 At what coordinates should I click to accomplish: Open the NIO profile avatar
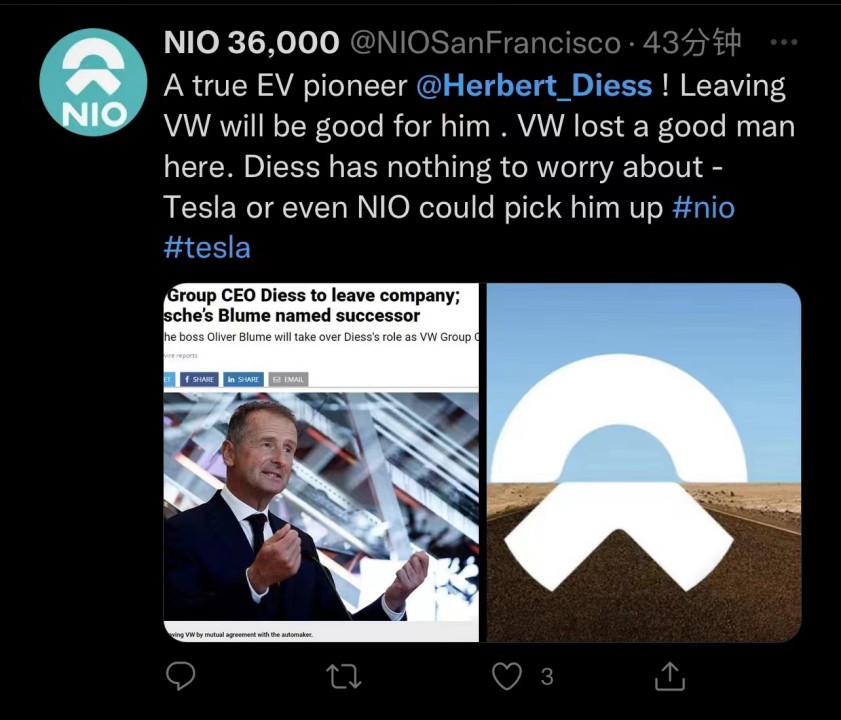tap(93, 82)
